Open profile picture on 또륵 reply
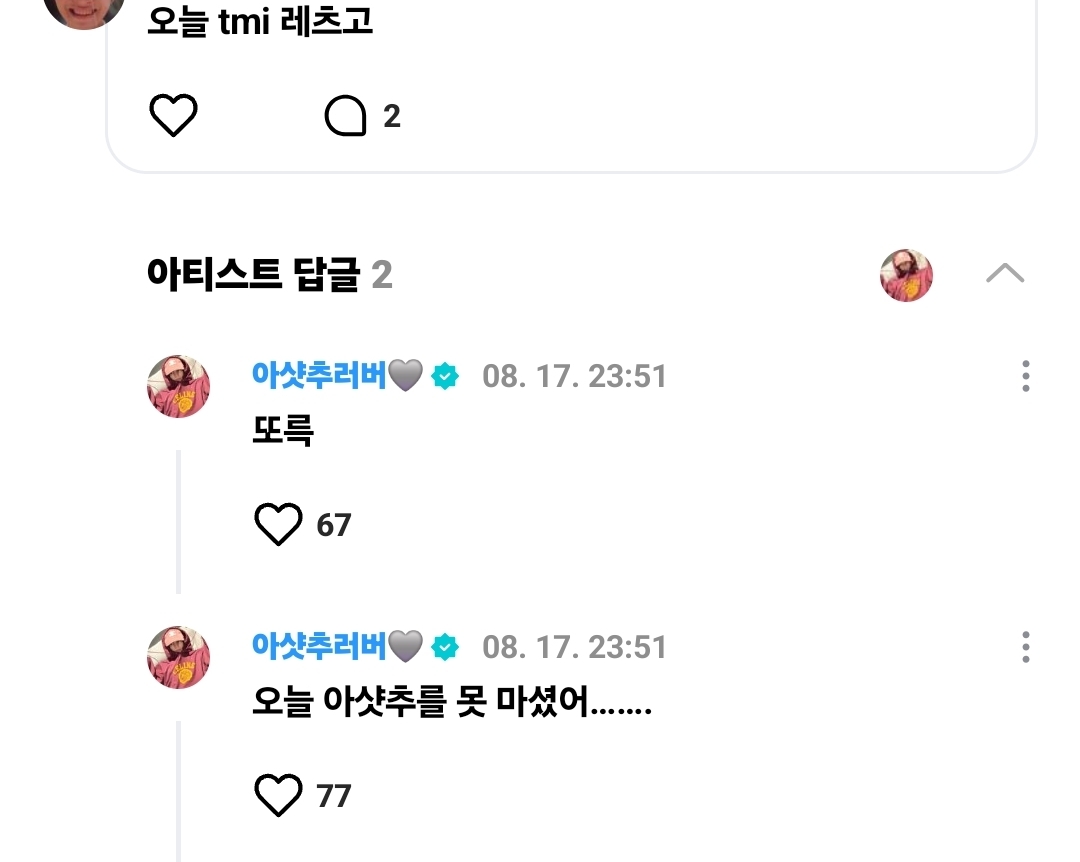Image resolution: width=1080 pixels, height=862 pixels. tap(178, 387)
